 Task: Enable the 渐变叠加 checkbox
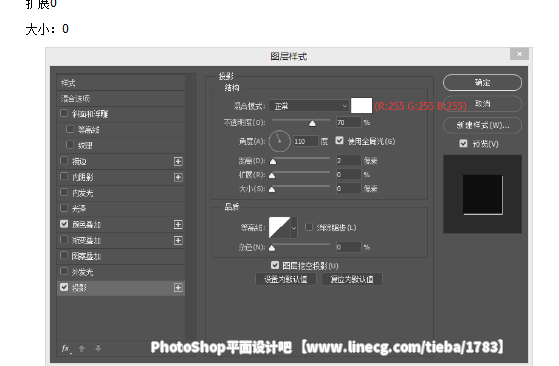click(x=64, y=239)
